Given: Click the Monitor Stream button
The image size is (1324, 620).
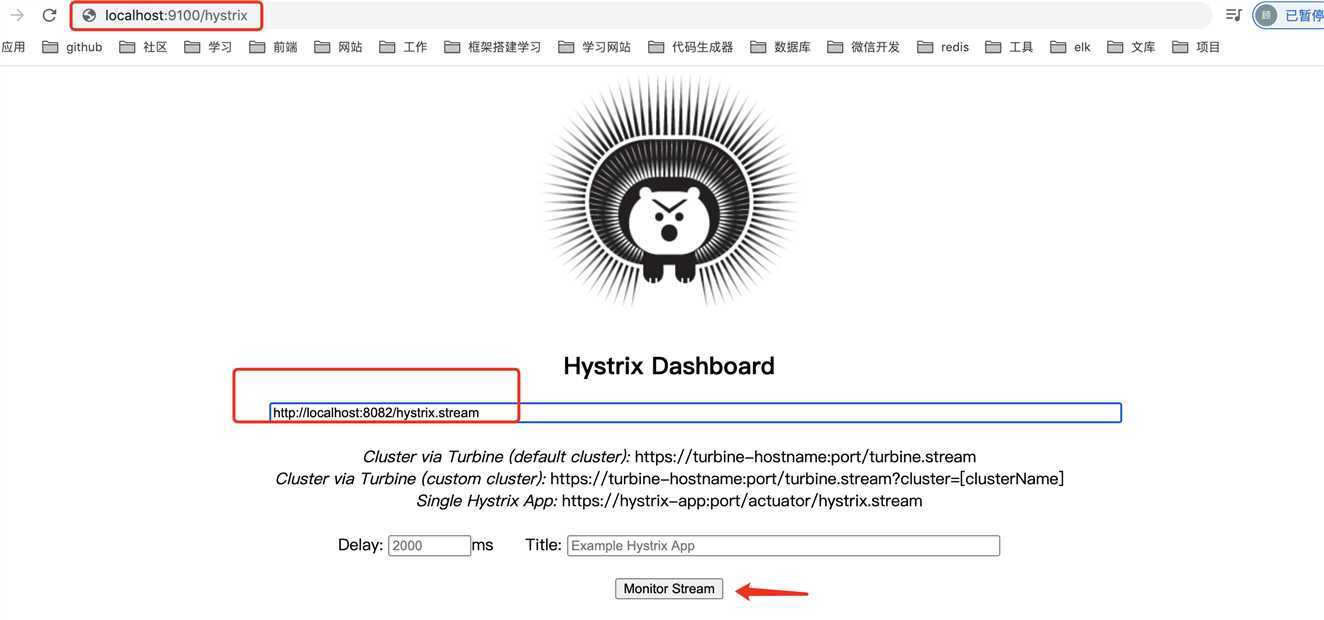Looking at the screenshot, I should tap(669, 589).
